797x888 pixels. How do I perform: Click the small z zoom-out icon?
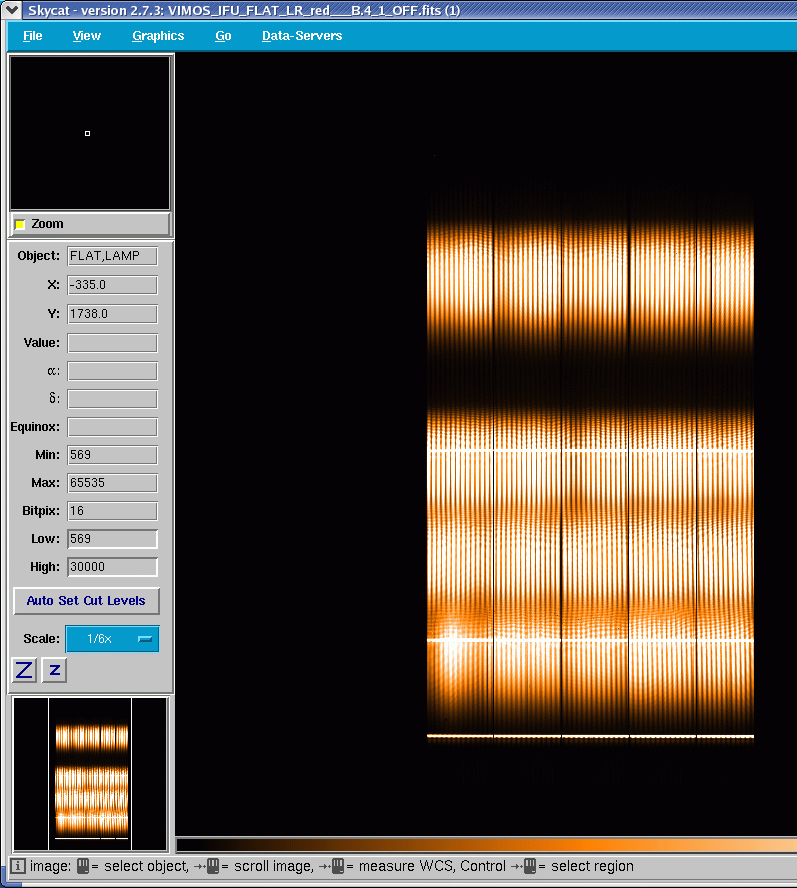click(x=55, y=670)
